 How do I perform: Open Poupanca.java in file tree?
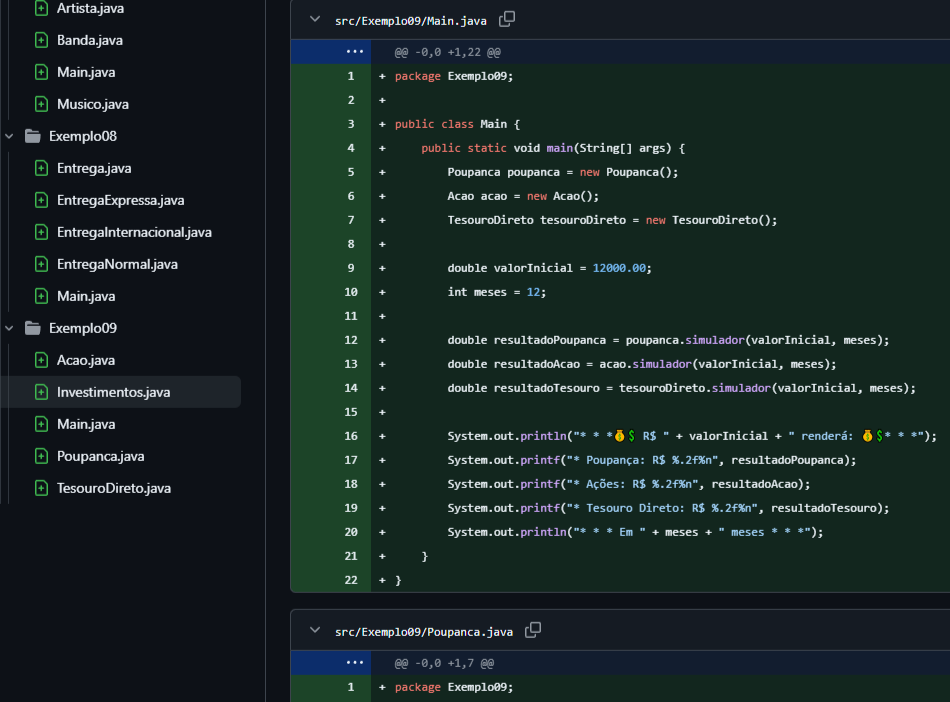pyautogui.click(x=101, y=457)
